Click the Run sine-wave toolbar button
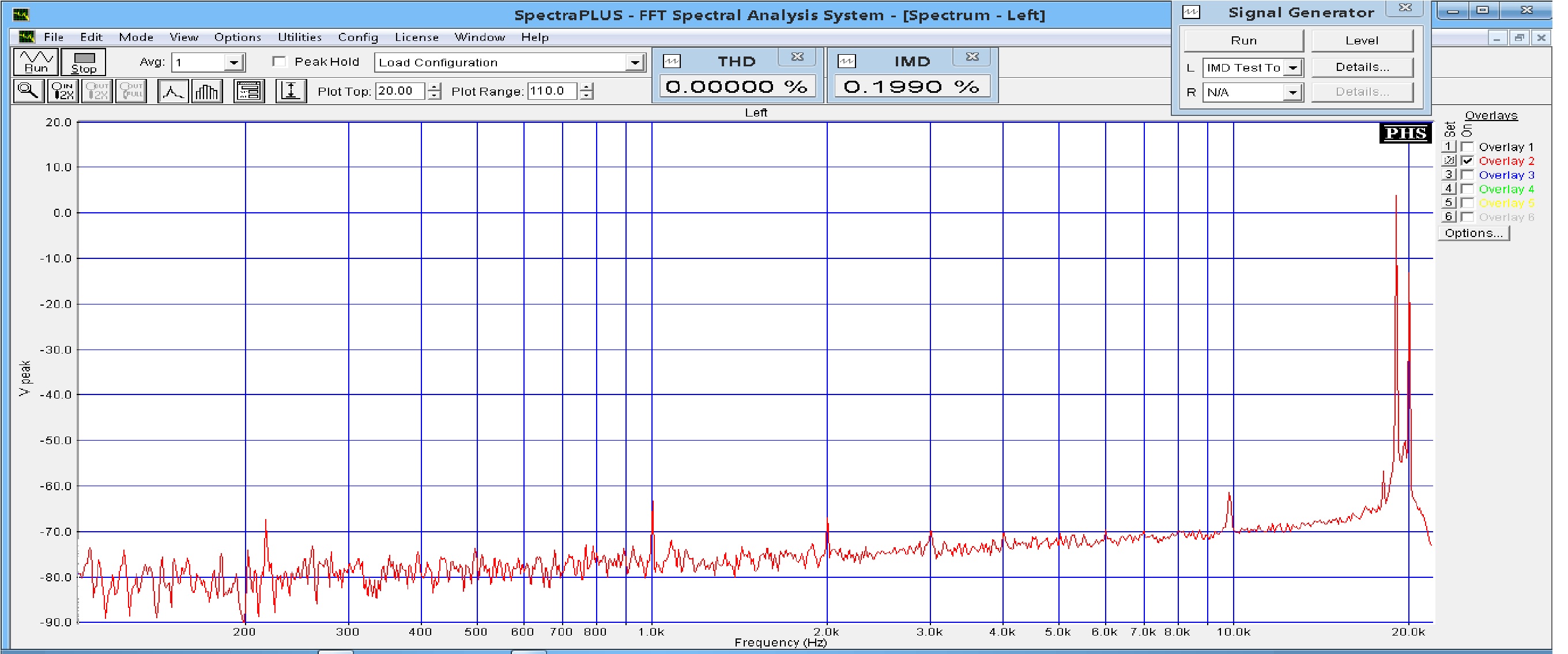The width and height of the screenshot is (1568, 654). tap(36, 62)
